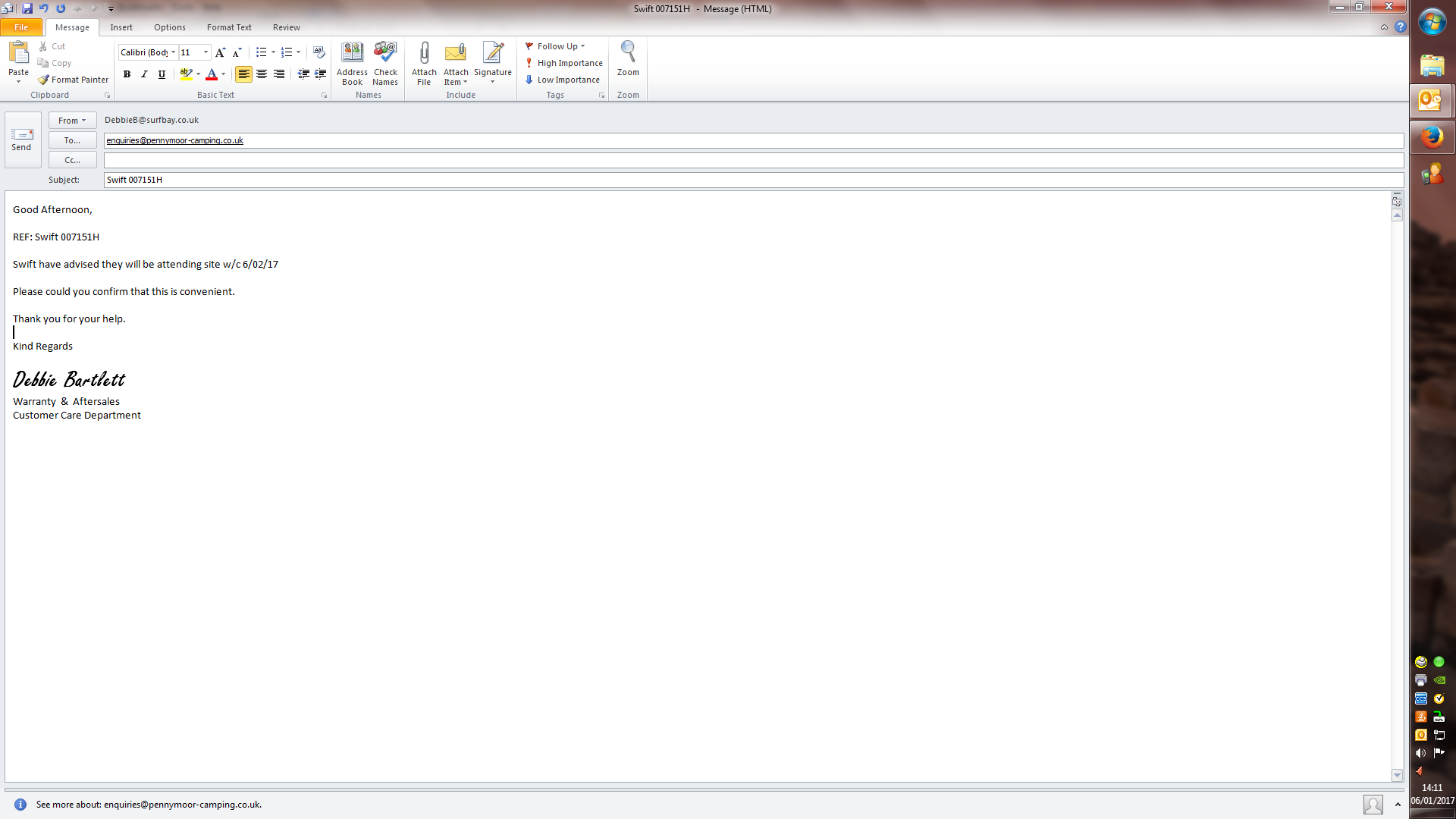Click inside the Subject field

pos(751,180)
